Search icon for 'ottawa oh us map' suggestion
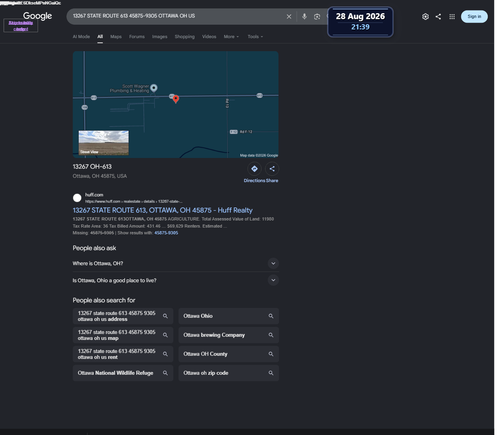The width and height of the screenshot is (500, 435). (165, 335)
